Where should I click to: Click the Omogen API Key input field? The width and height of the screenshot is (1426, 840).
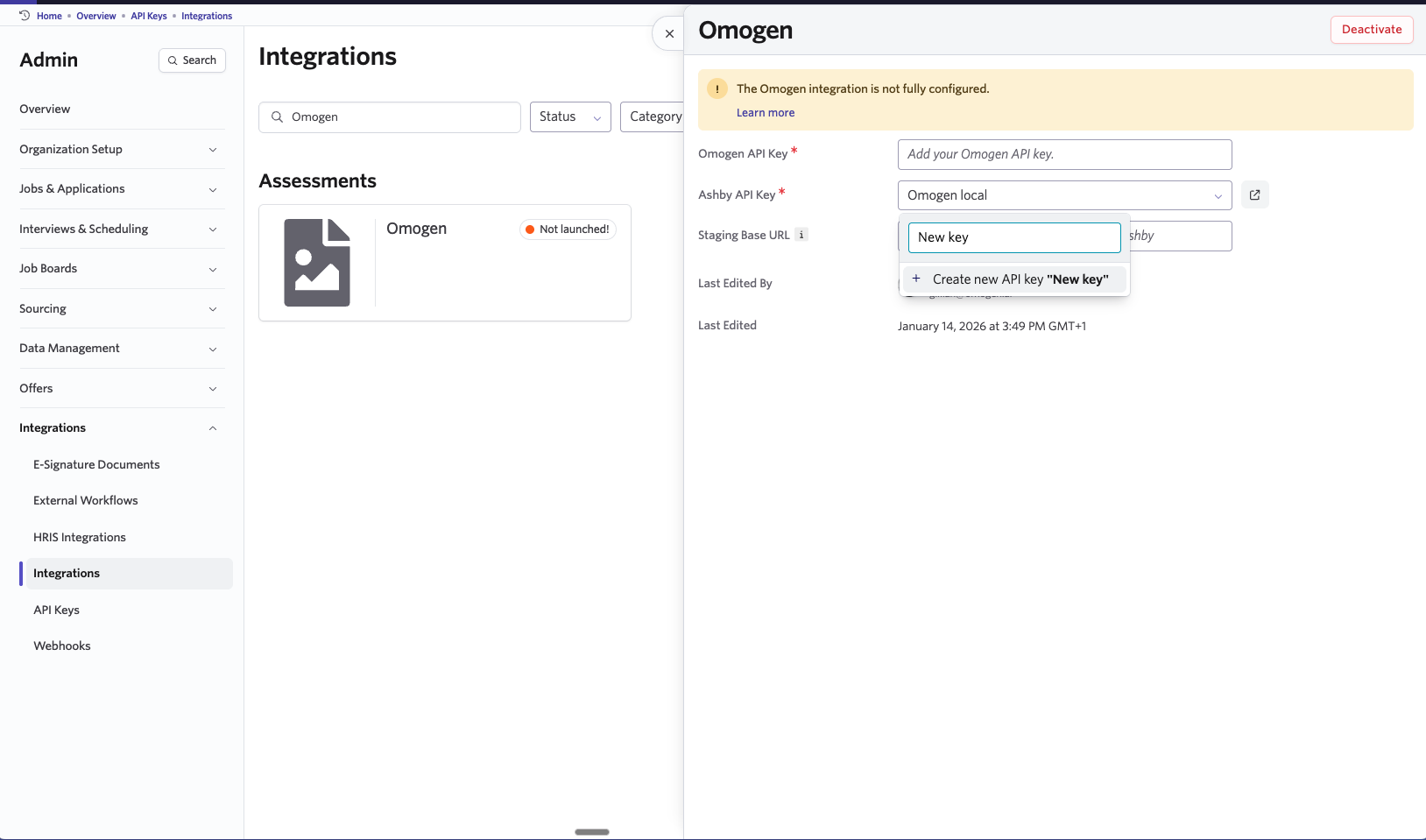pos(1063,154)
